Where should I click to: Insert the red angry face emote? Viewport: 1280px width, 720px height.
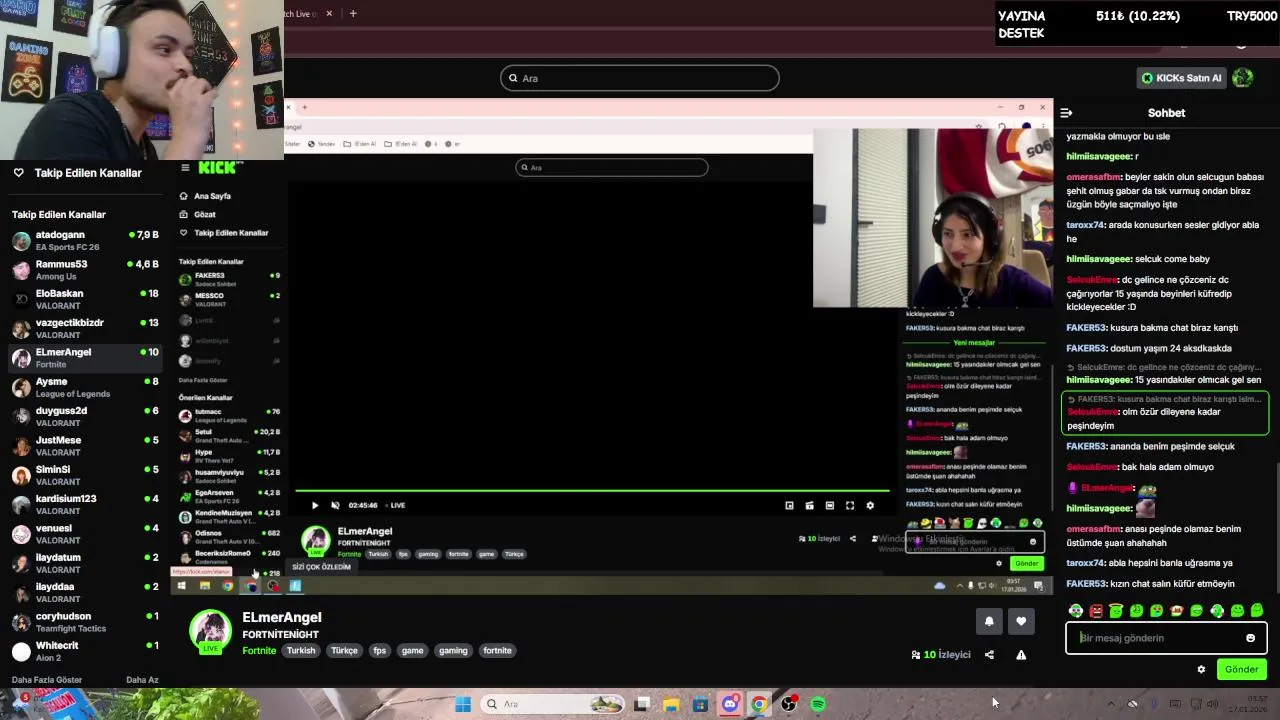pos(1096,610)
